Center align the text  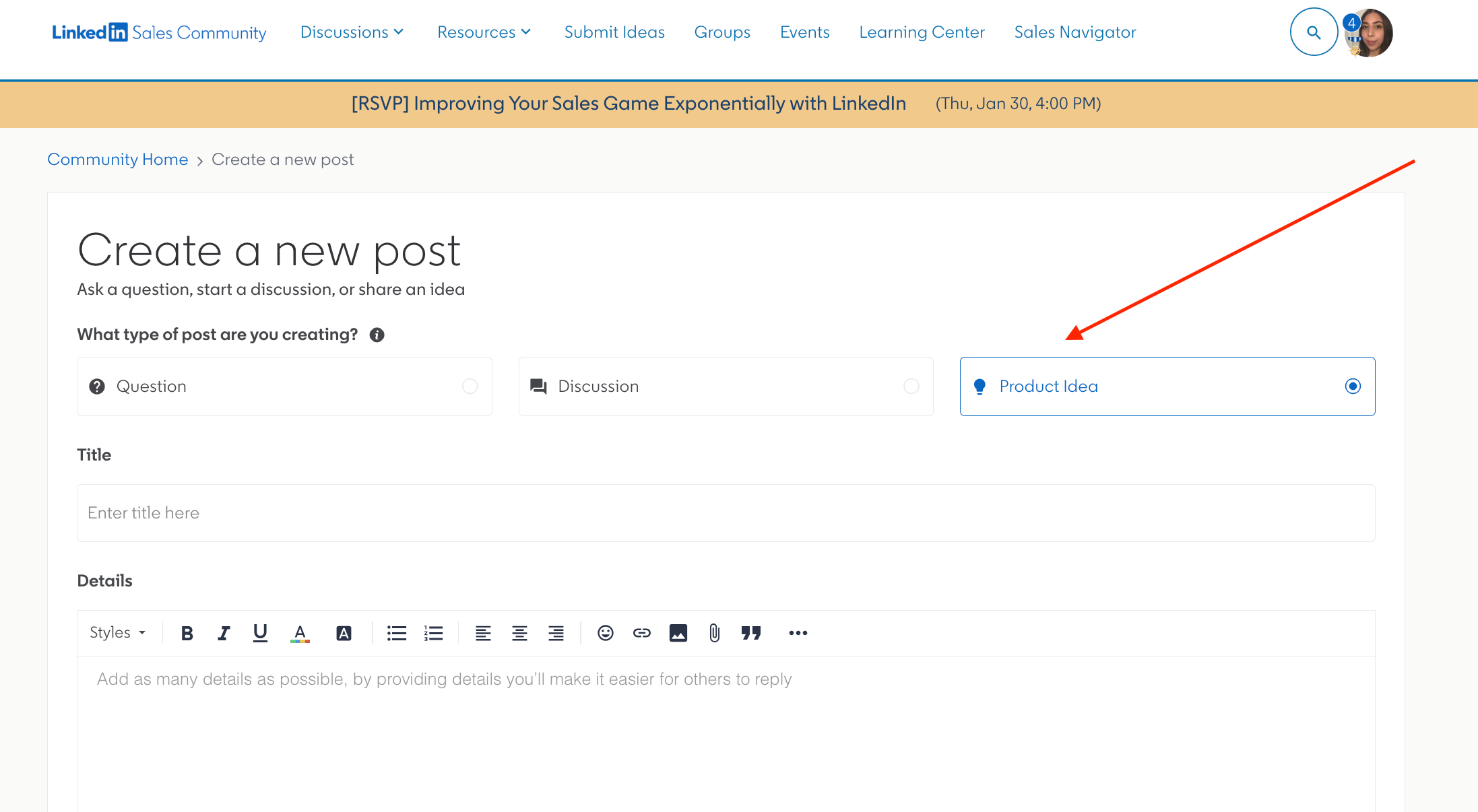click(x=519, y=633)
